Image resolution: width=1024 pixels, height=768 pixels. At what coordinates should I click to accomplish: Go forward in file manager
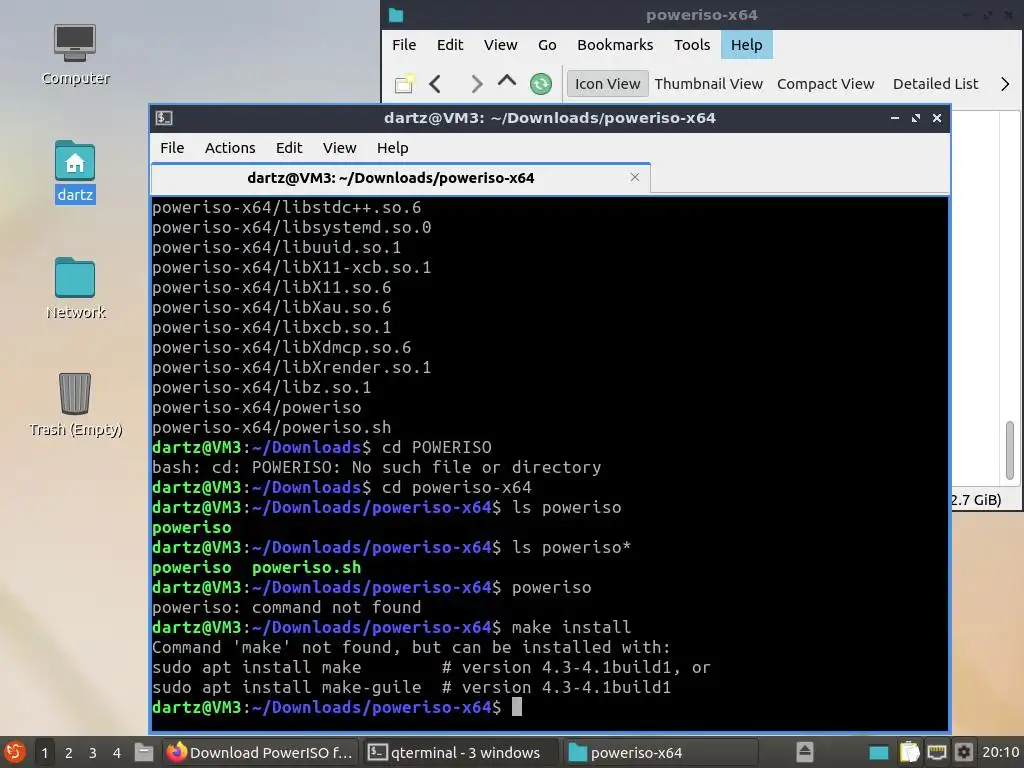[x=476, y=84]
